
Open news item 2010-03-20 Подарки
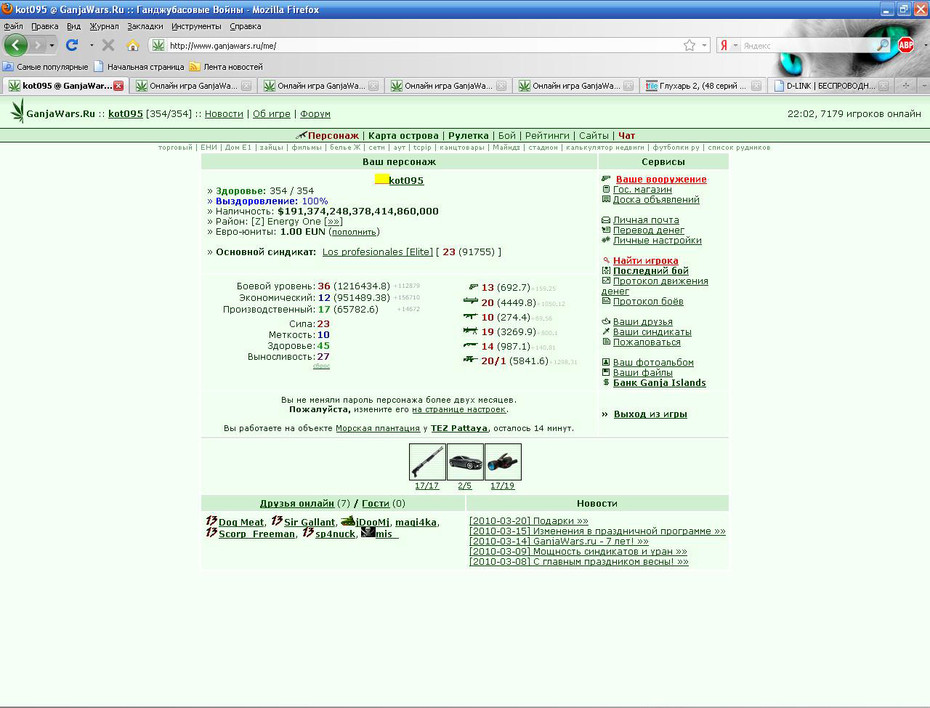528,521
